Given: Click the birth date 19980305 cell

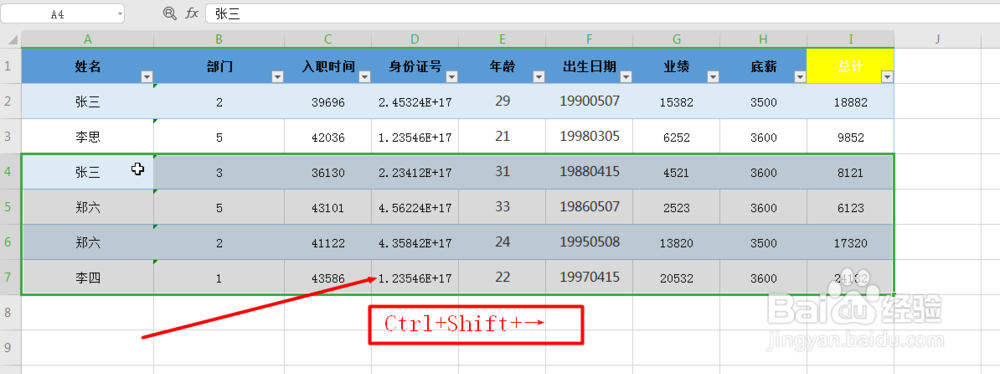Looking at the screenshot, I should (x=589, y=136).
